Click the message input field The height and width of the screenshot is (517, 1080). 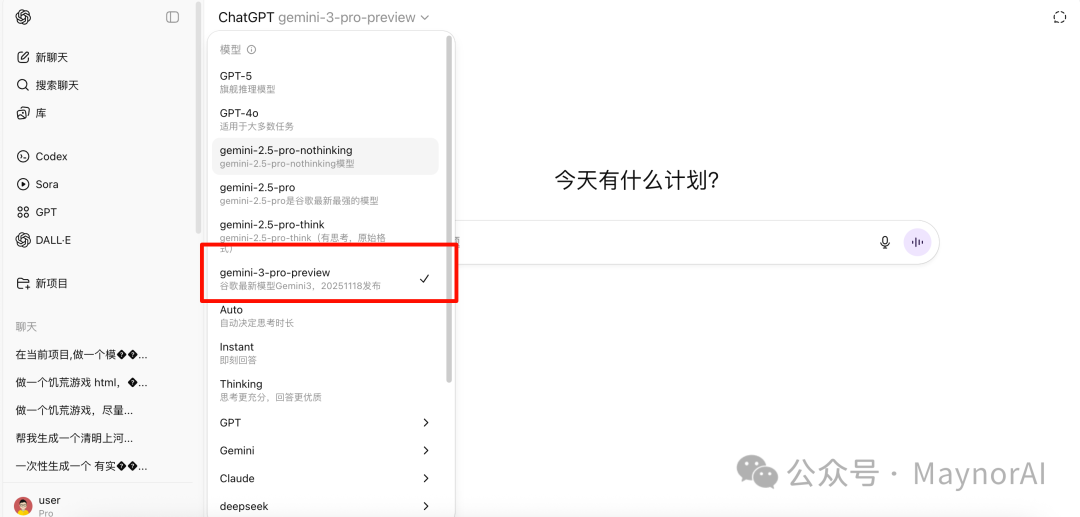point(661,241)
